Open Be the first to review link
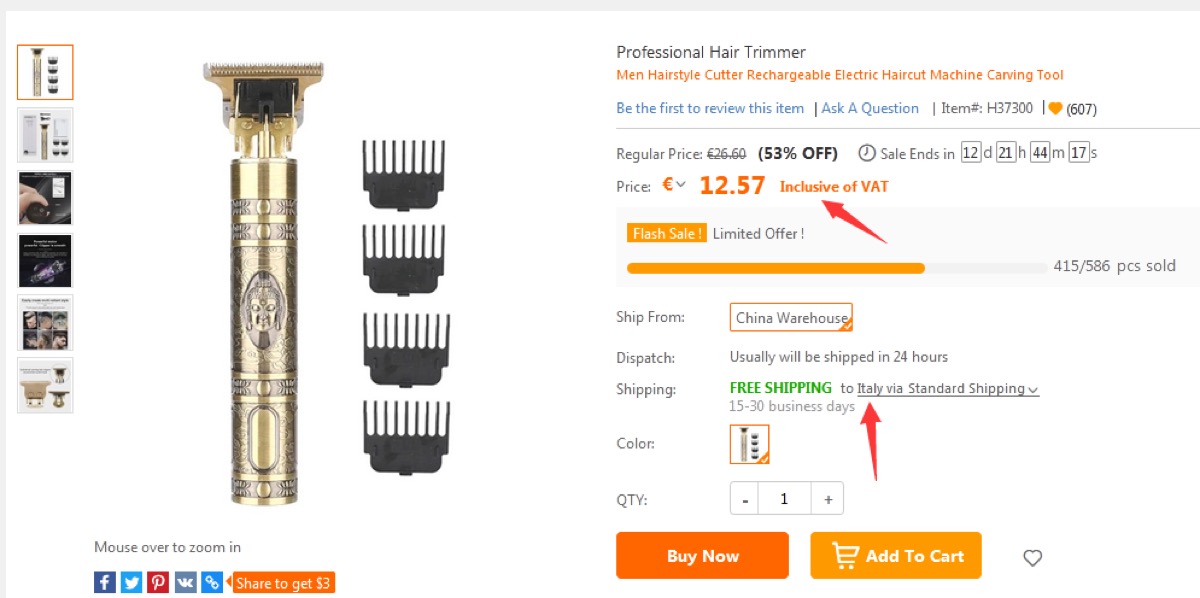 [710, 108]
